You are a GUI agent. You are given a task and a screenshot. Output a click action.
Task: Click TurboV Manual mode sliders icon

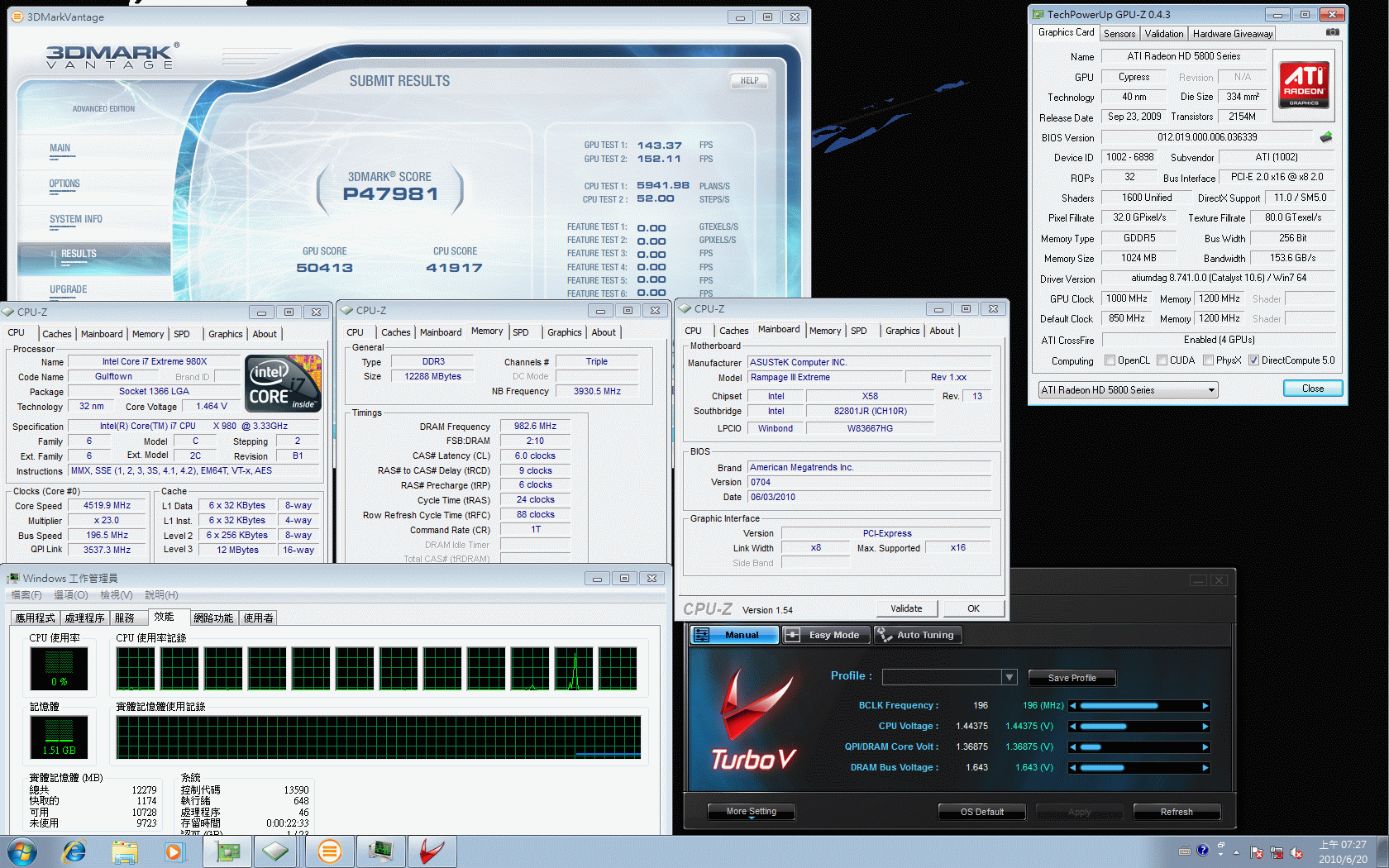click(x=702, y=635)
